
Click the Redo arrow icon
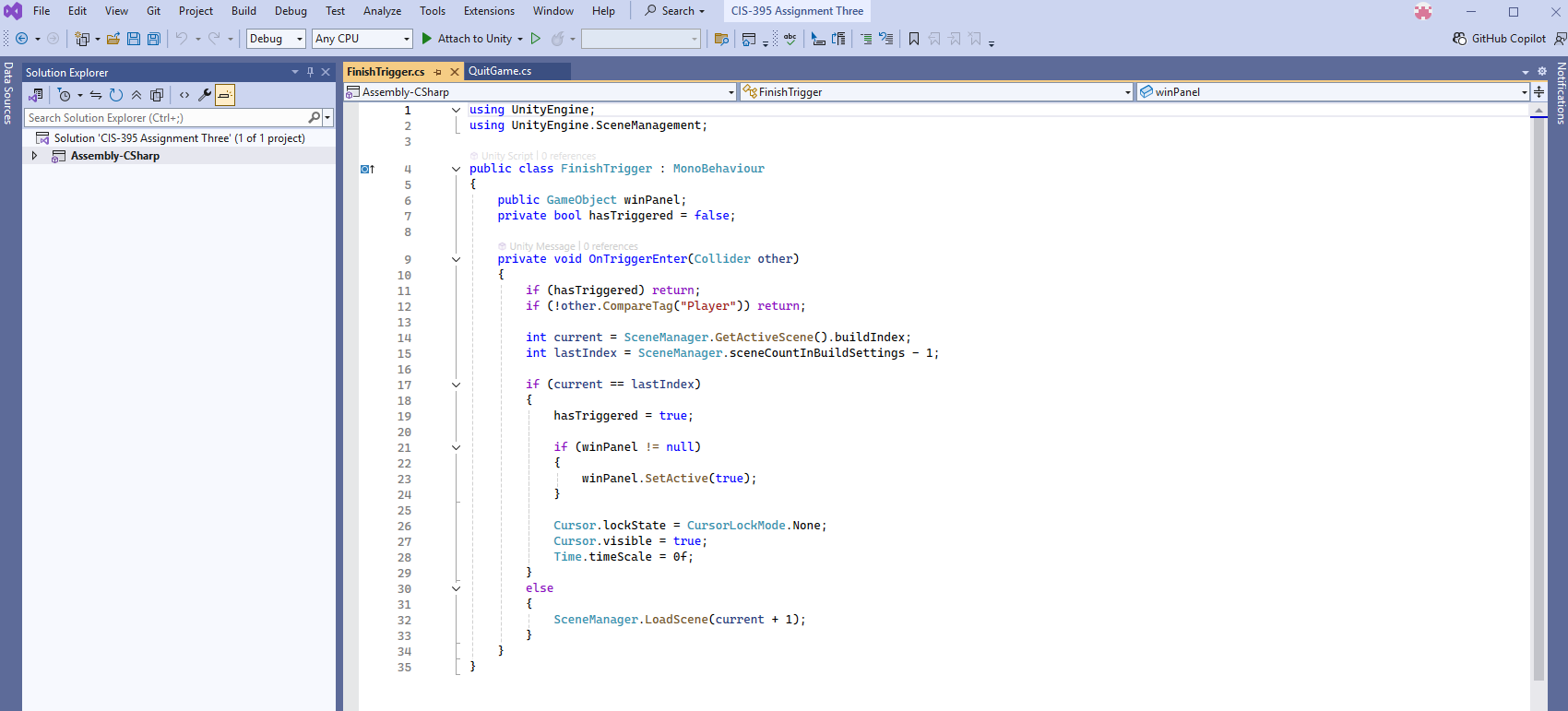(x=214, y=39)
